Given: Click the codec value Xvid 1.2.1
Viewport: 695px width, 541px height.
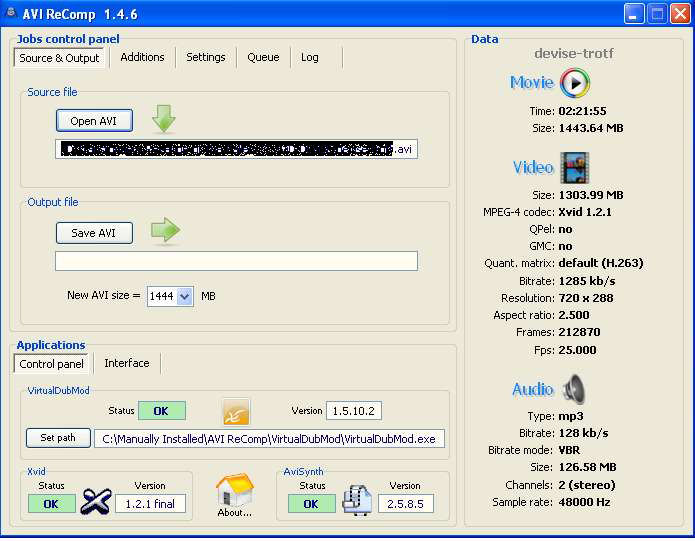Looking at the screenshot, I should click(585, 212).
